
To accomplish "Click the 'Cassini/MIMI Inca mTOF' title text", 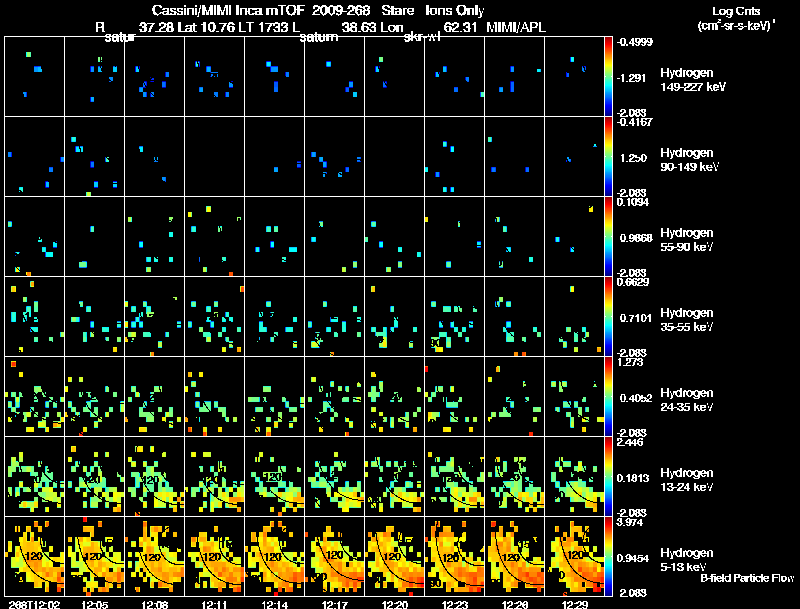I will (x=228, y=10).
